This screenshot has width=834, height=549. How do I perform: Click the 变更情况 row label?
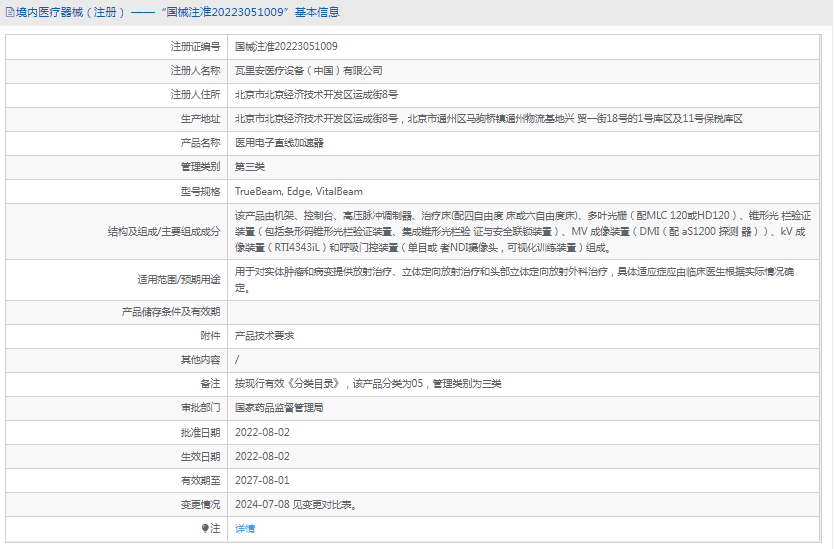click(201, 504)
